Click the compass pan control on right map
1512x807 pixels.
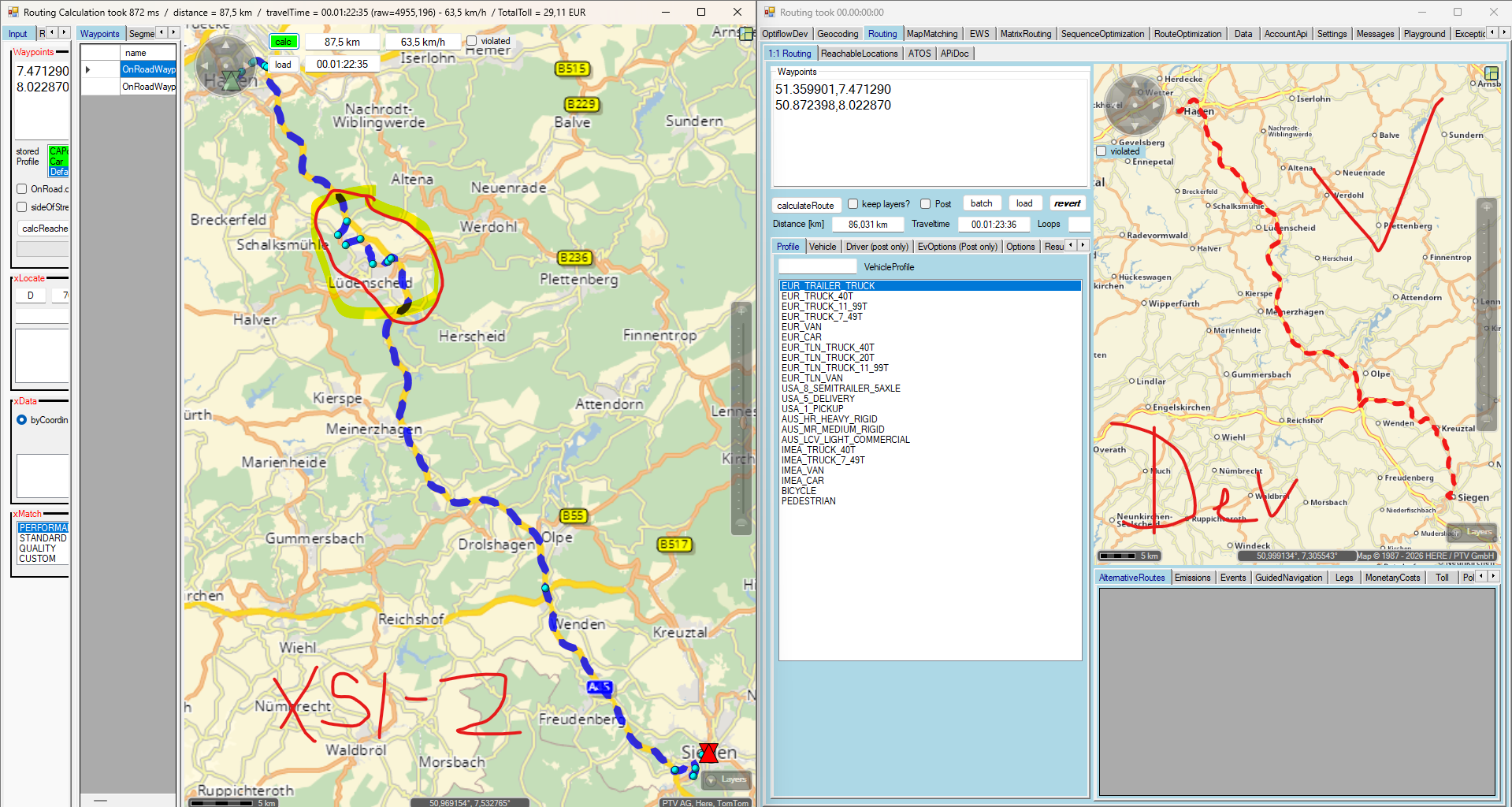point(1135,106)
